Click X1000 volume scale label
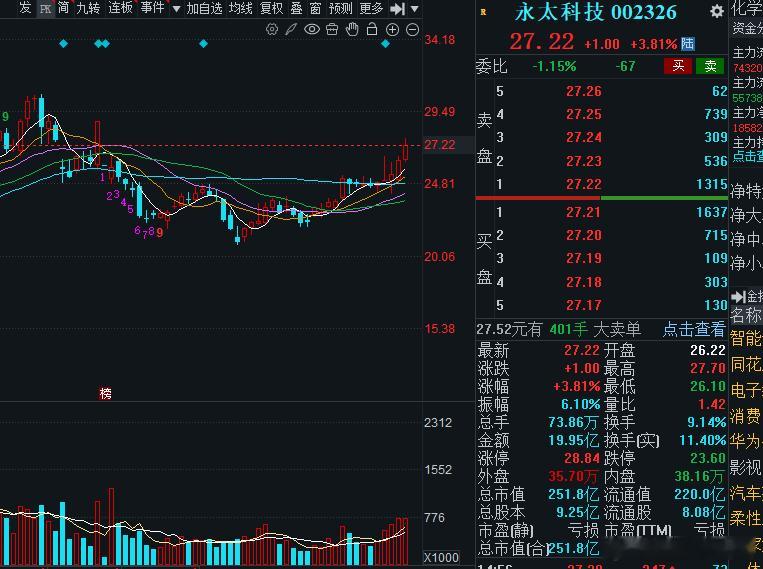The image size is (763, 569). (x=441, y=557)
